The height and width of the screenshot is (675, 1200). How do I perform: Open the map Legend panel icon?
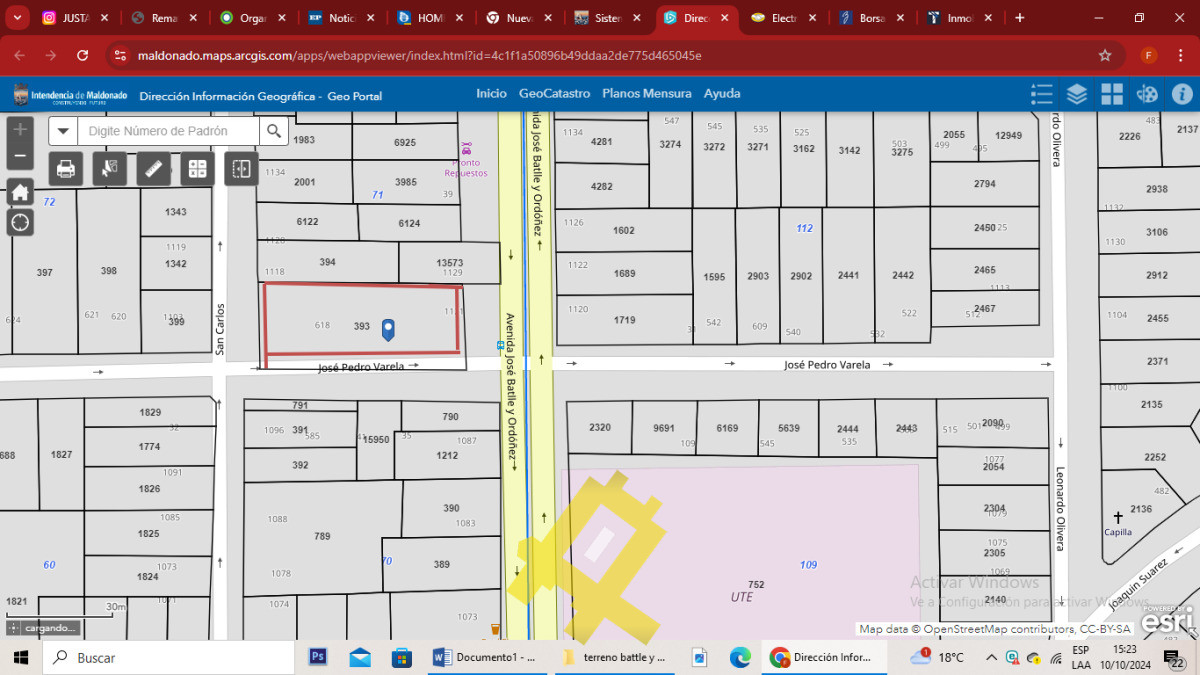(x=1042, y=94)
